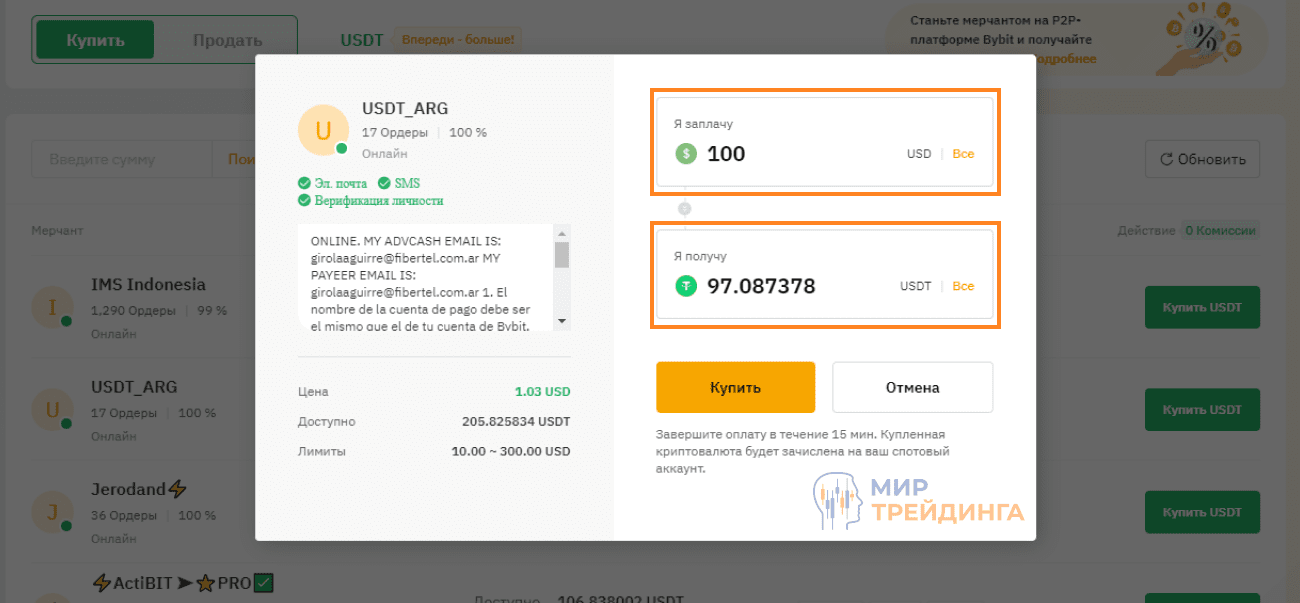This screenshot has height=603, width=1300.
Task: Switch to the Продать tab
Action: point(227,39)
